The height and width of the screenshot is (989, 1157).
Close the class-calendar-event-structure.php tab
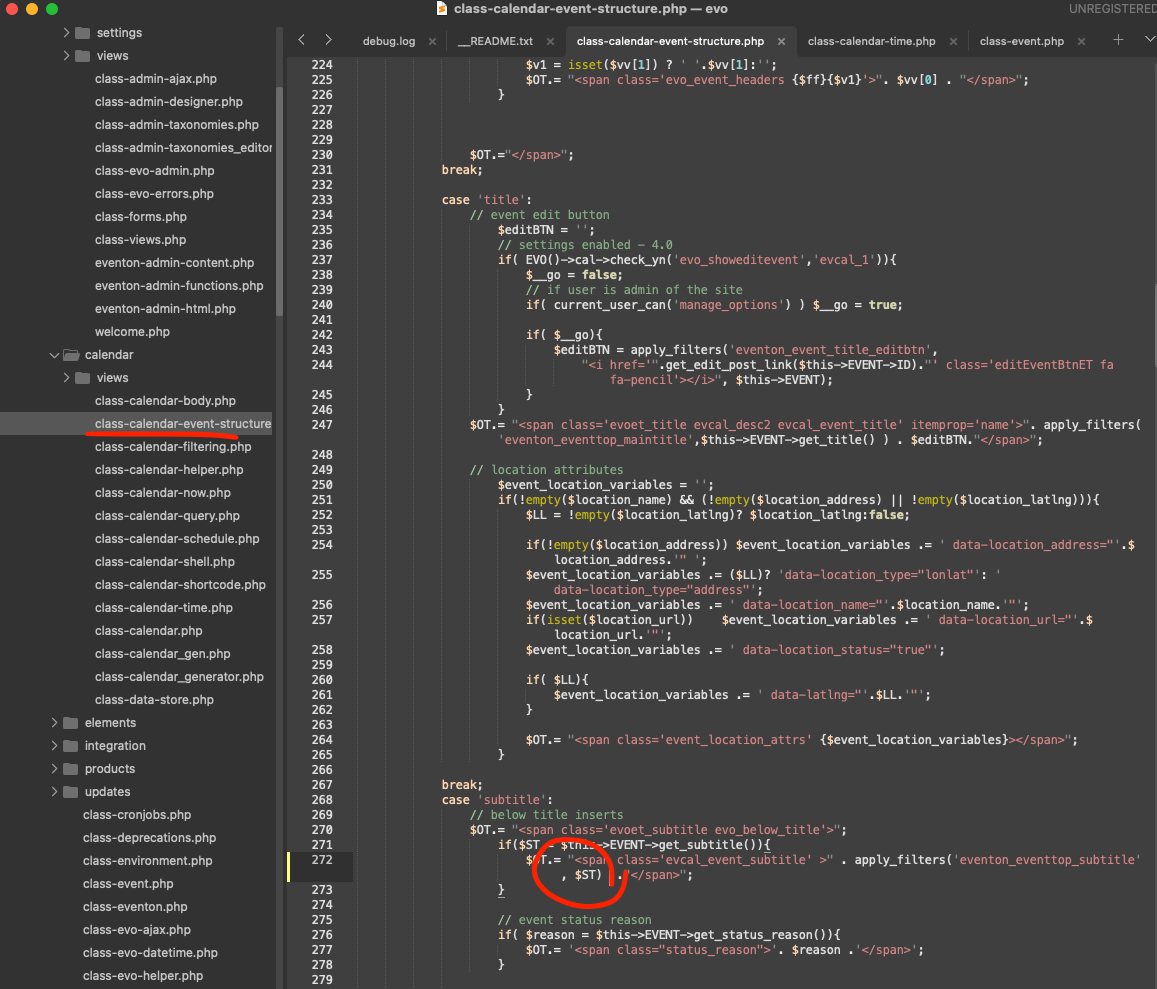[x=781, y=41]
